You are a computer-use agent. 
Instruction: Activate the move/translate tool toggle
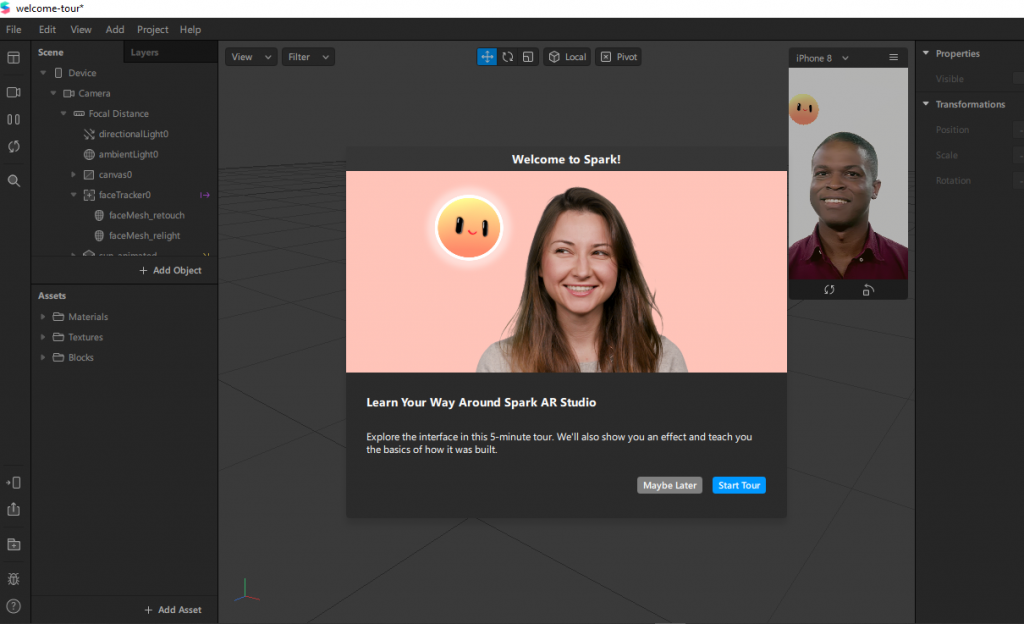click(487, 57)
